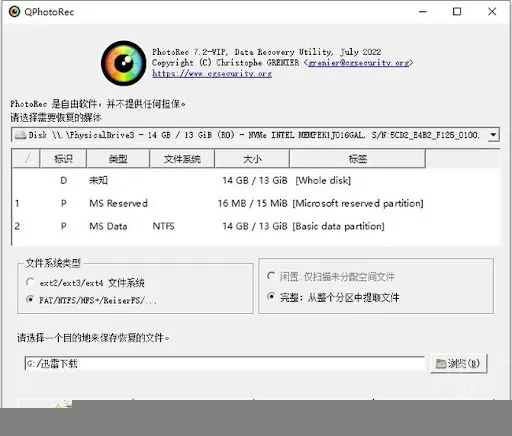This screenshot has width=512, height=436.
Task: Click the 浏览(B) browse button
Action: 459,363
